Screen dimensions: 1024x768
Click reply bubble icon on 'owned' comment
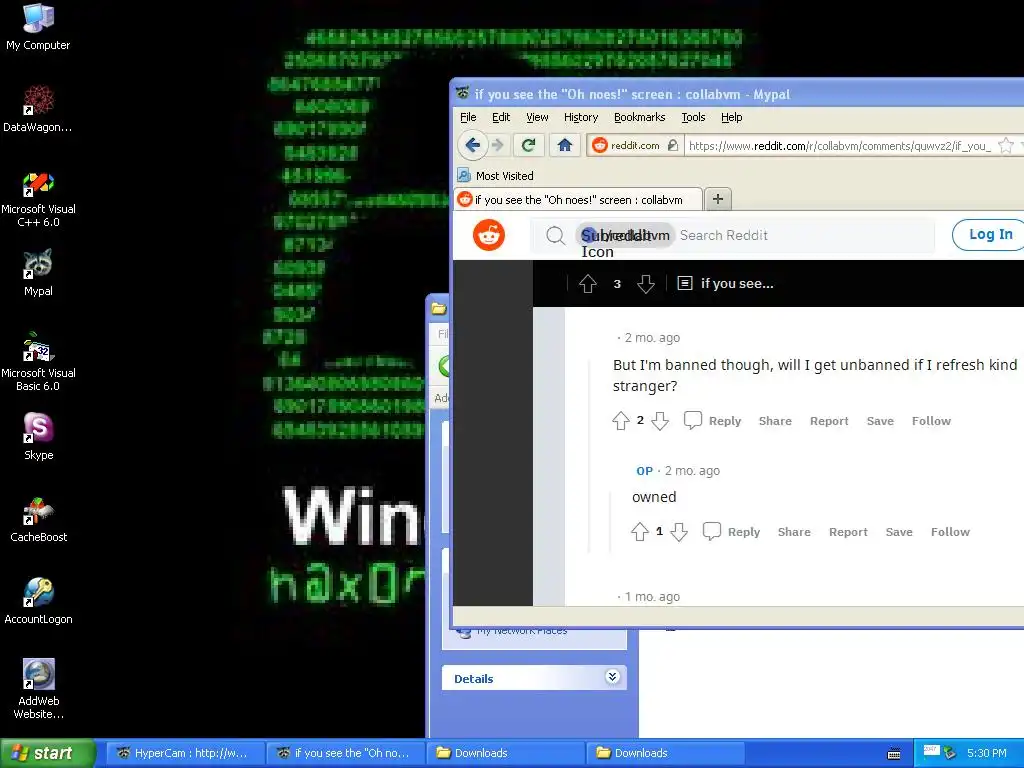coord(711,531)
